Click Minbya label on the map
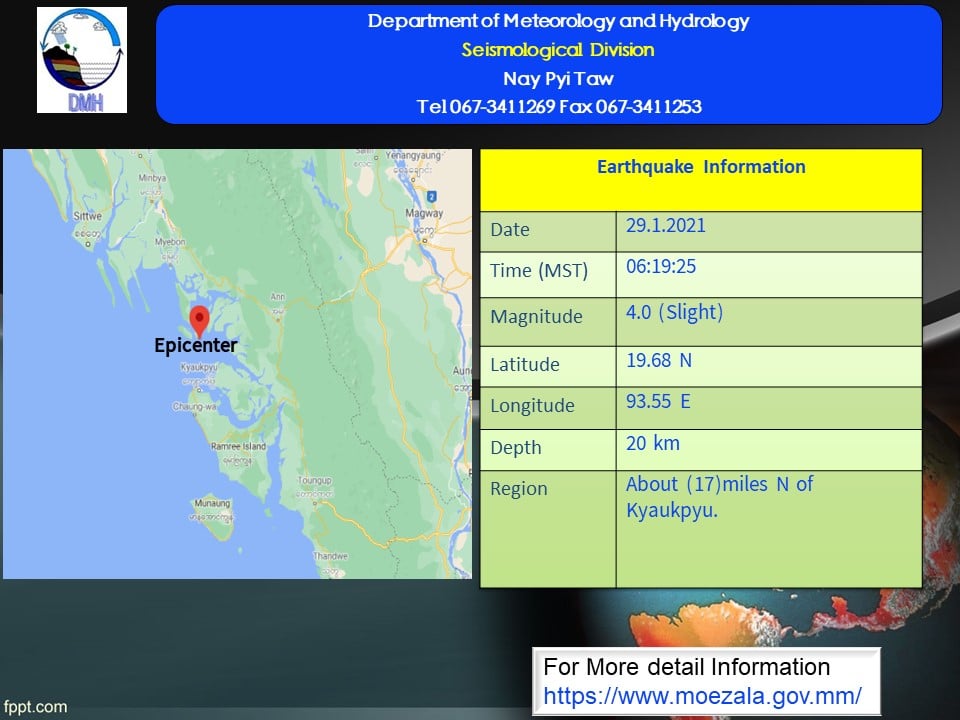Viewport: 960px width, 720px height. tap(152, 178)
